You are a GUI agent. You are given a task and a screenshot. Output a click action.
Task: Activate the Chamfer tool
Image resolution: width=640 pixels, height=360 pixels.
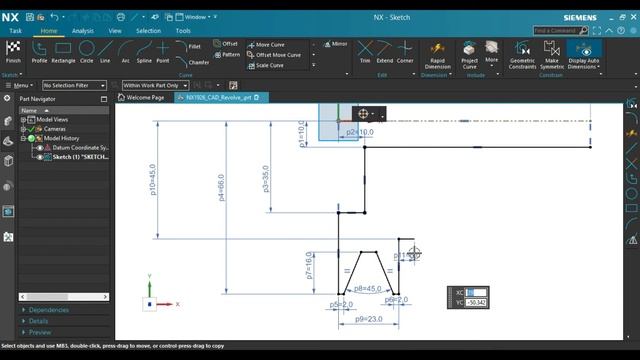click(x=193, y=62)
